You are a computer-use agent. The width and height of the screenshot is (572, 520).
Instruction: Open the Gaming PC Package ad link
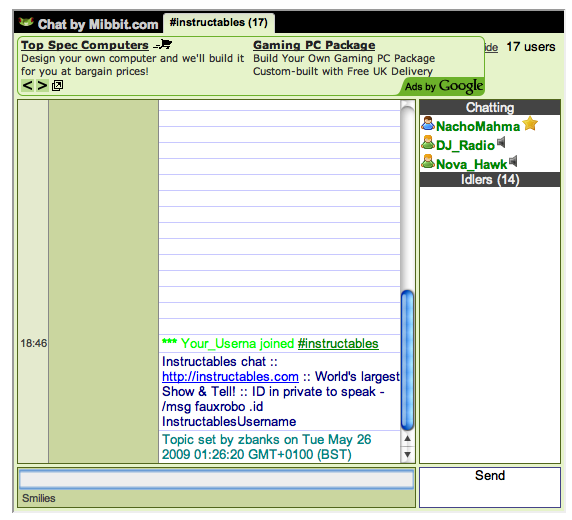point(314,45)
